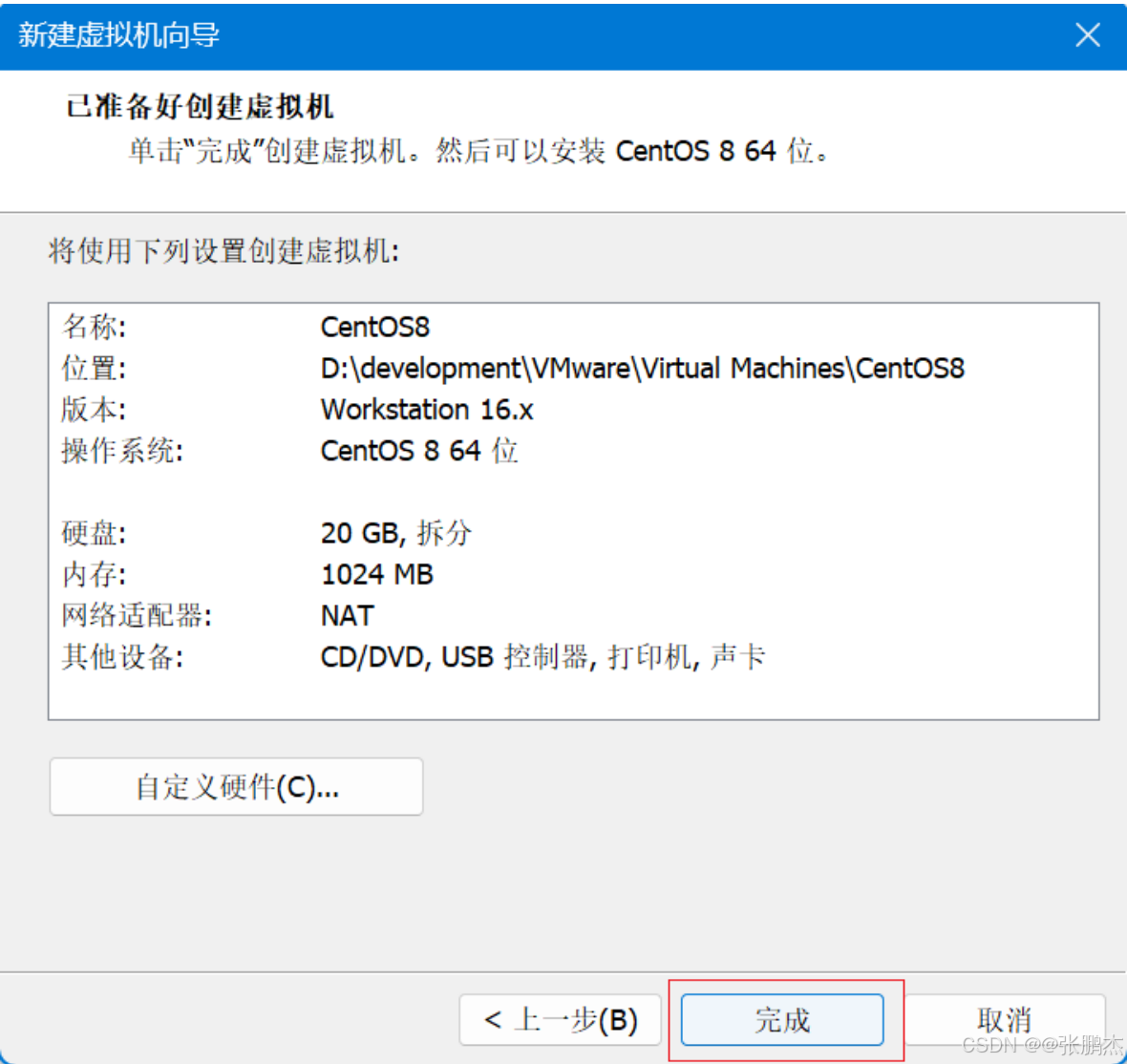
Task: Click the instruction sentence 单击"完成"创建虚拟机
Action: 276,151
